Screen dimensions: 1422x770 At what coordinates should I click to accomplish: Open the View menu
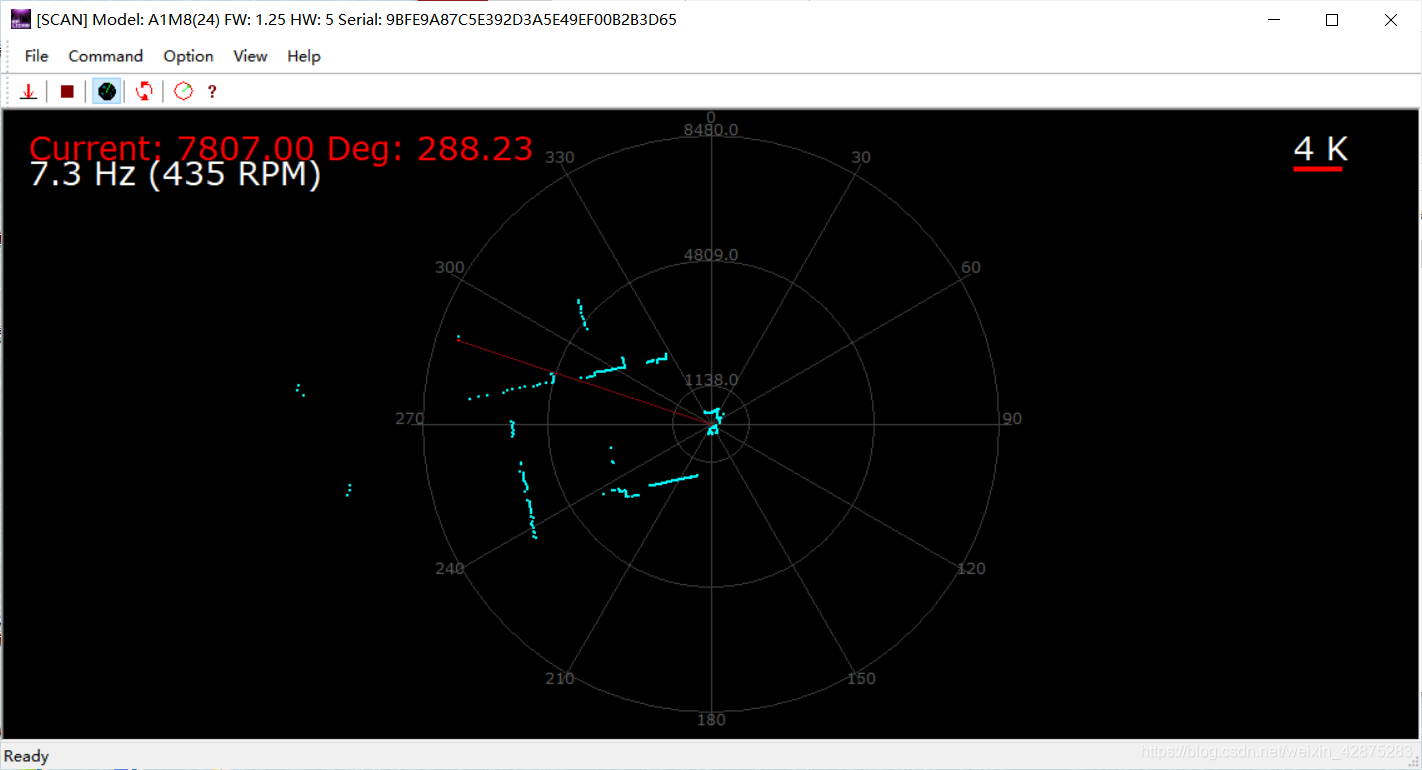point(250,56)
